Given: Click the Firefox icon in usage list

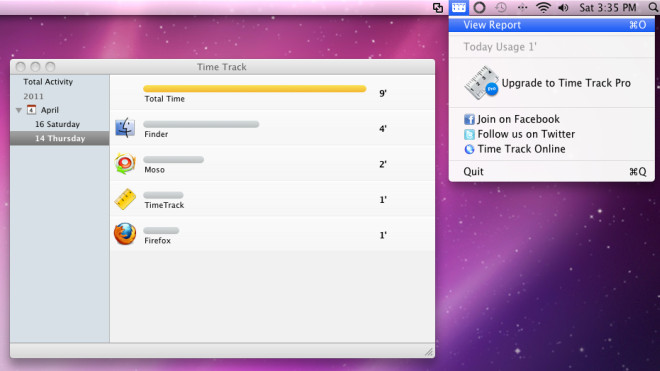Looking at the screenshot, I should click(125, 234).
